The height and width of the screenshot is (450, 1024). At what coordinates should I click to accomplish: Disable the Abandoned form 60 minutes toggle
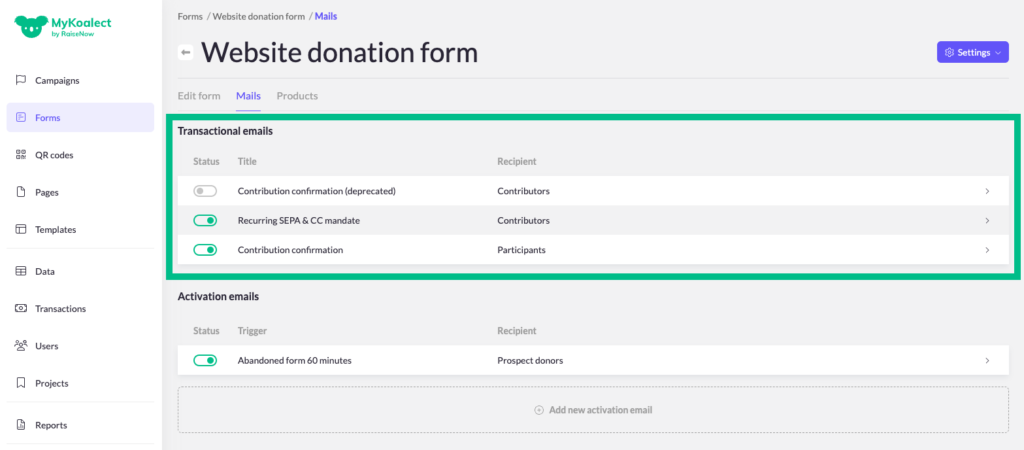[x=205, y=360]
